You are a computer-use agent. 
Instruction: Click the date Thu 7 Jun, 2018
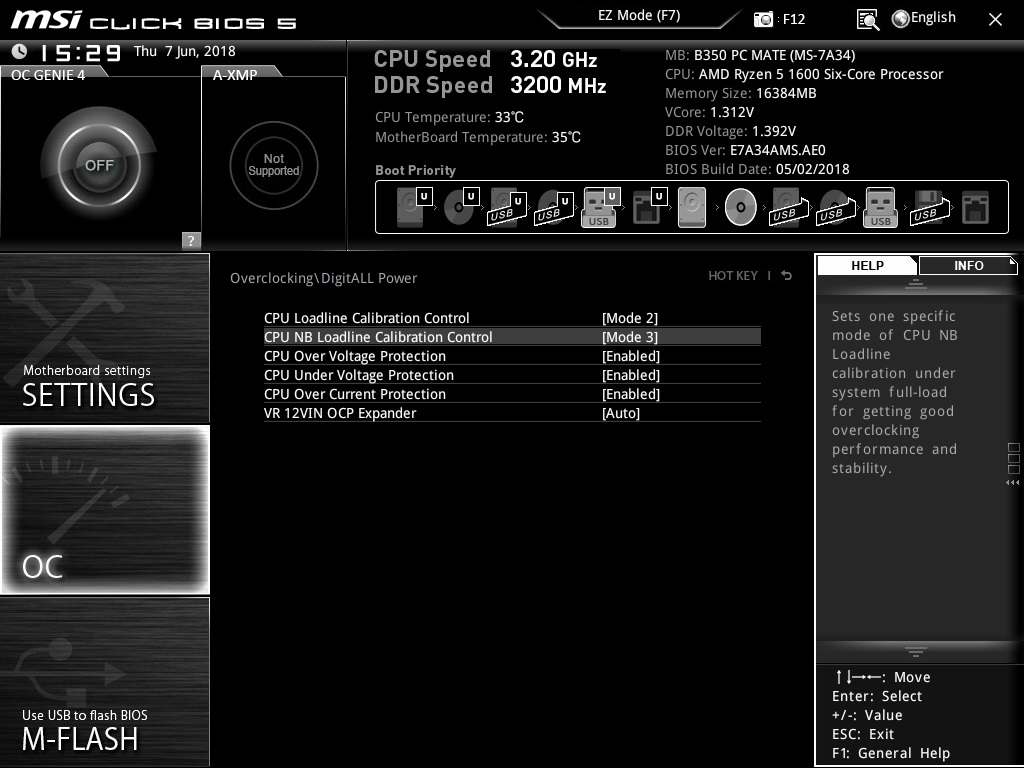click(x=185, y=51)
